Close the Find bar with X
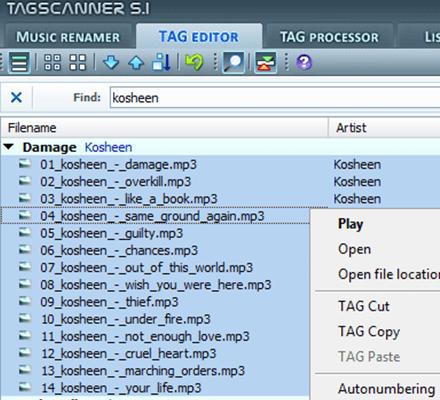 click(16, 98)
